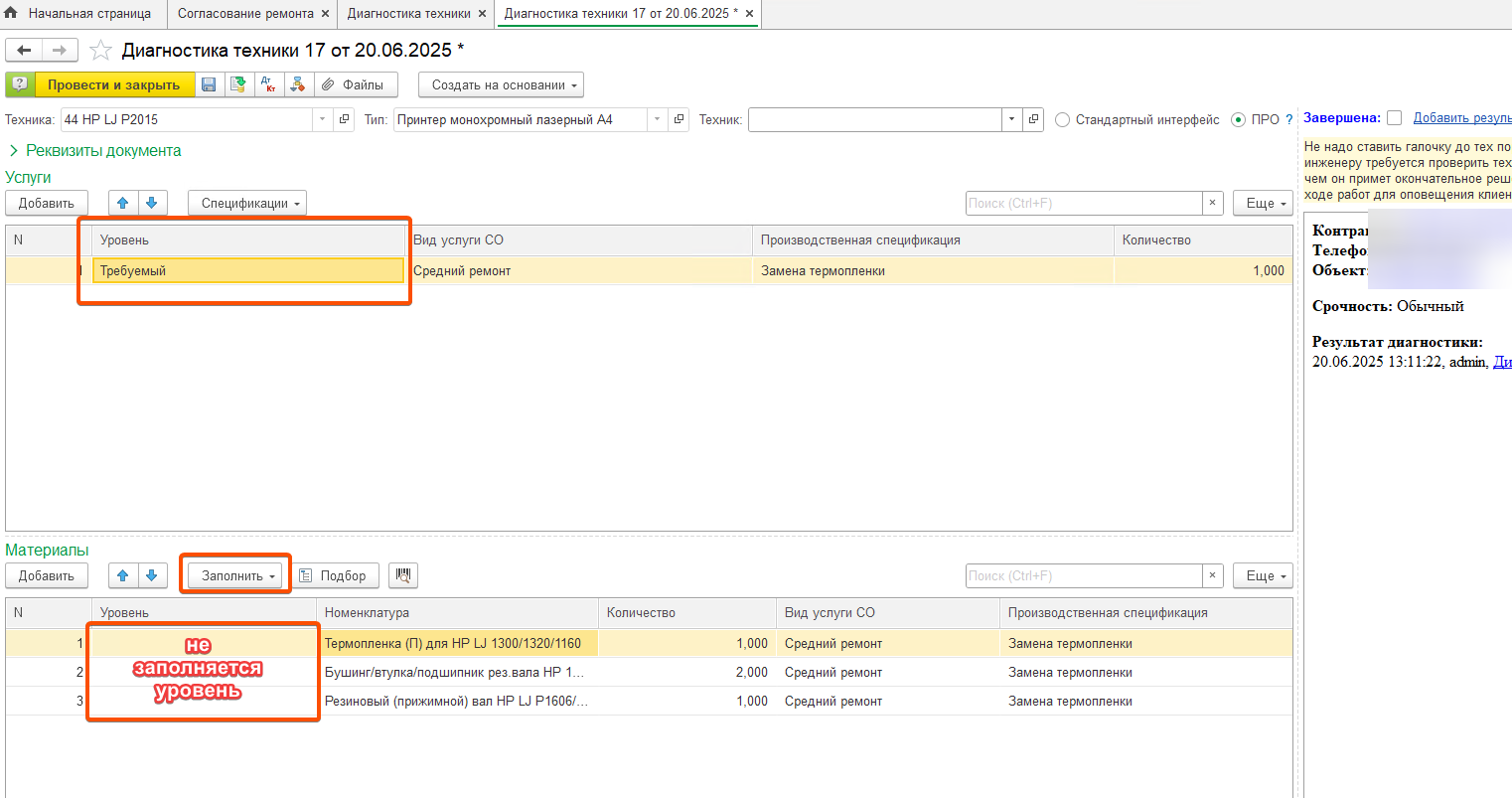Move the Услуги row up

pos(123,204)
